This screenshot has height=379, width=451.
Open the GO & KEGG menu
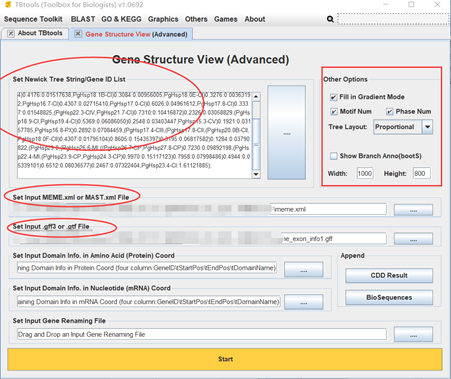[x=121, y=19]
